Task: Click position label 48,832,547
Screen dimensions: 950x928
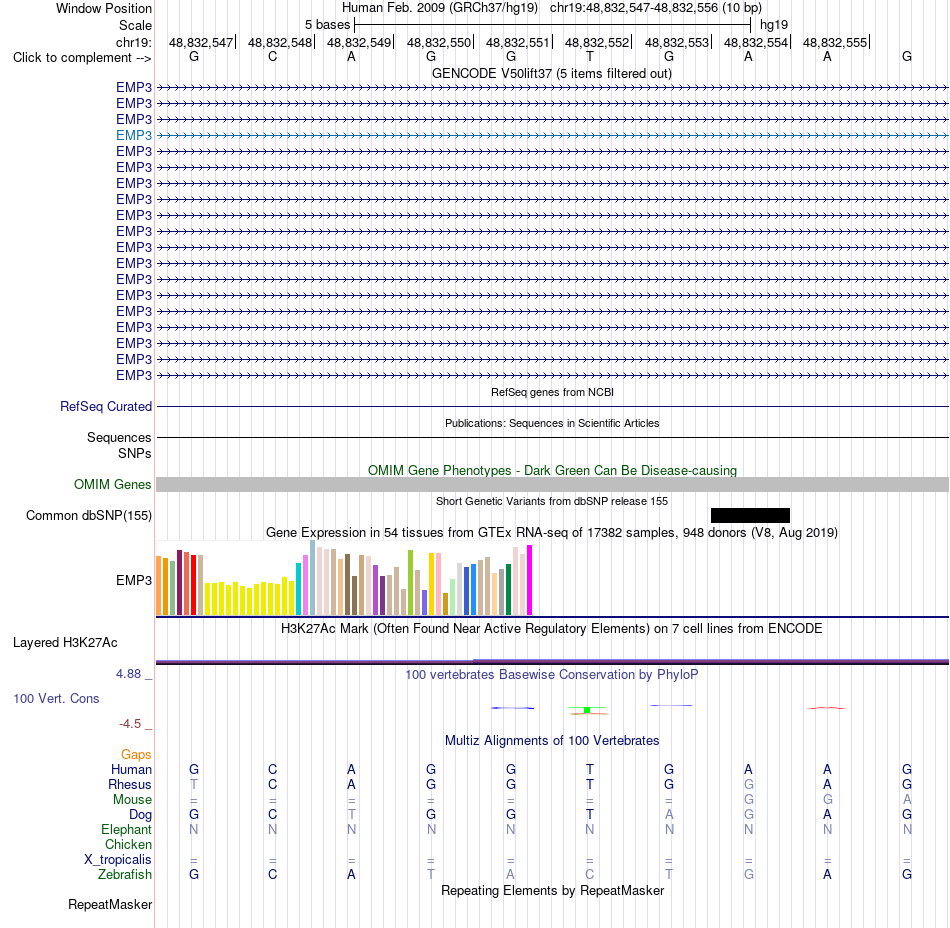Action: tap(201, 42)
